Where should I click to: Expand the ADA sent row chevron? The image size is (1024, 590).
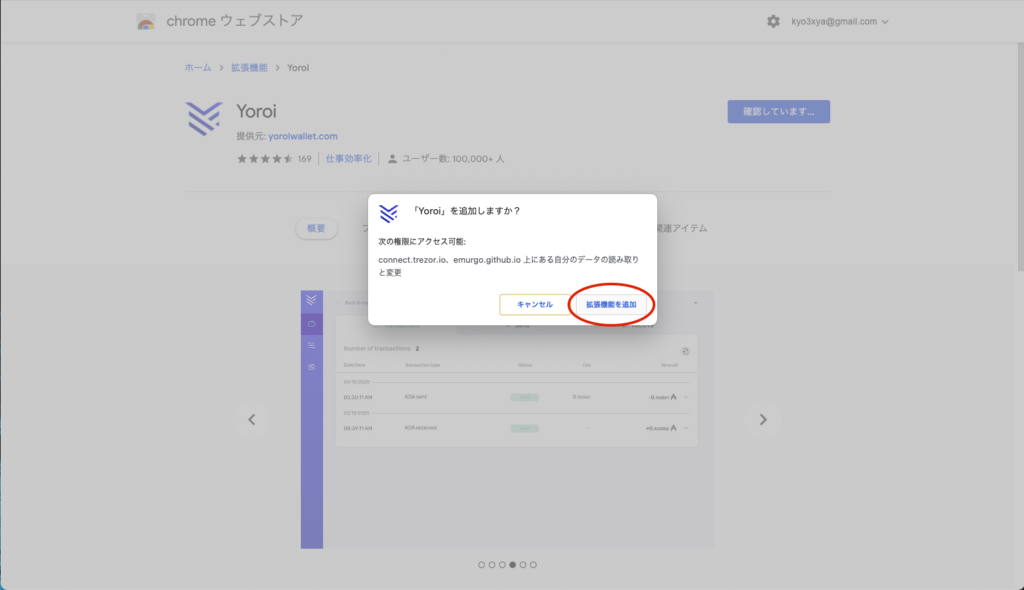[x=686, y=397]
